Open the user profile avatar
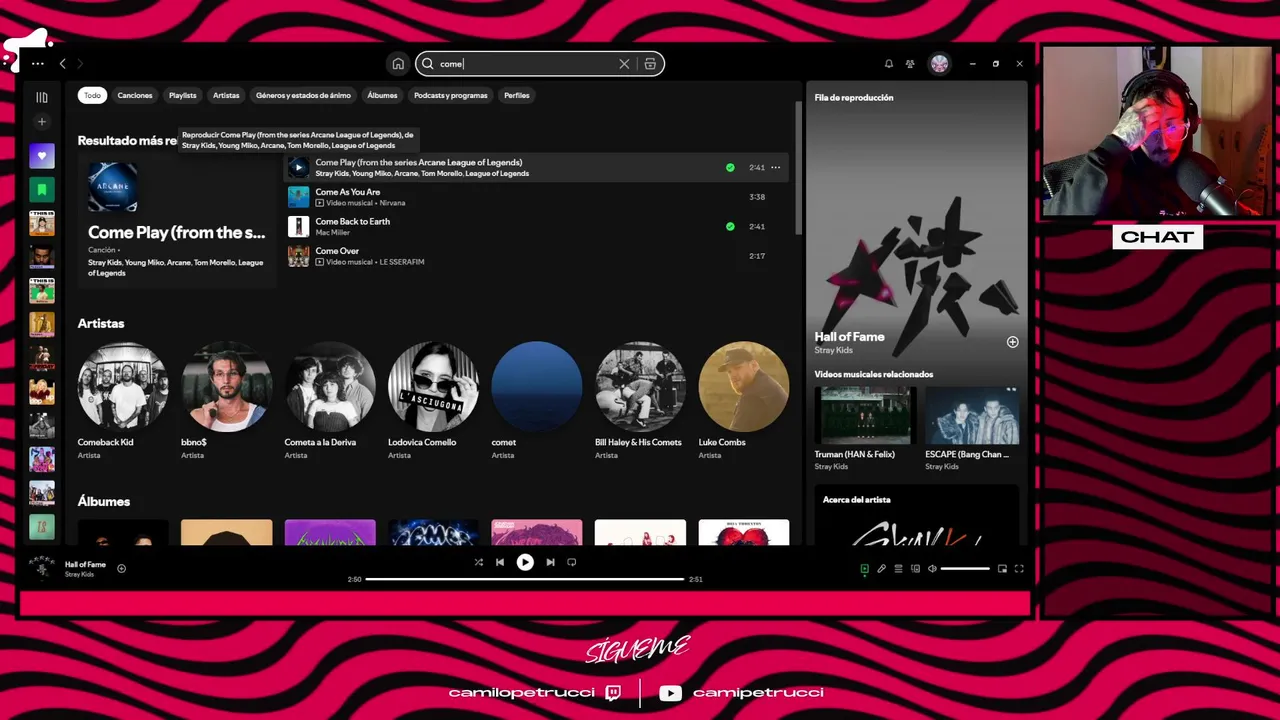 [x=939, y=64]
